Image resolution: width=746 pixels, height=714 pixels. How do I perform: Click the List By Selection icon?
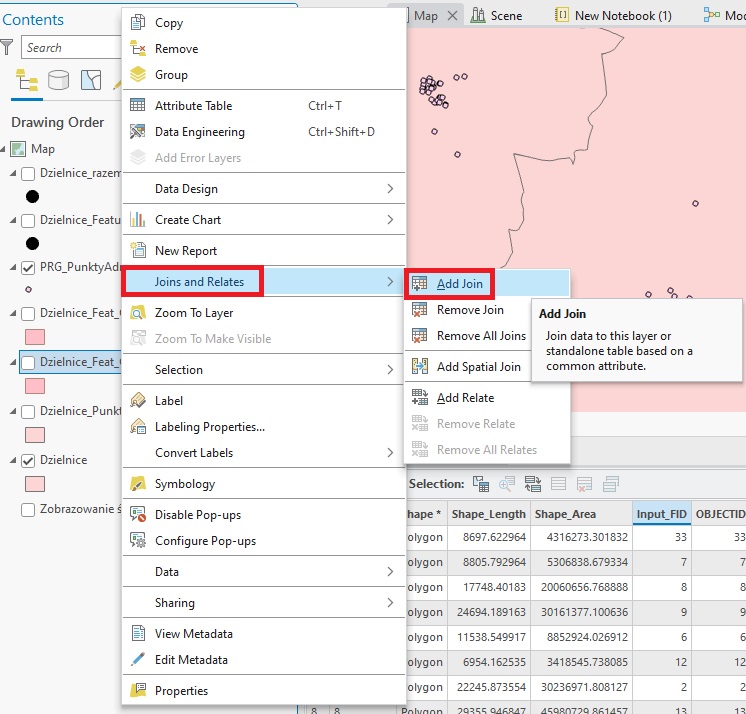(x=91, y=80)
